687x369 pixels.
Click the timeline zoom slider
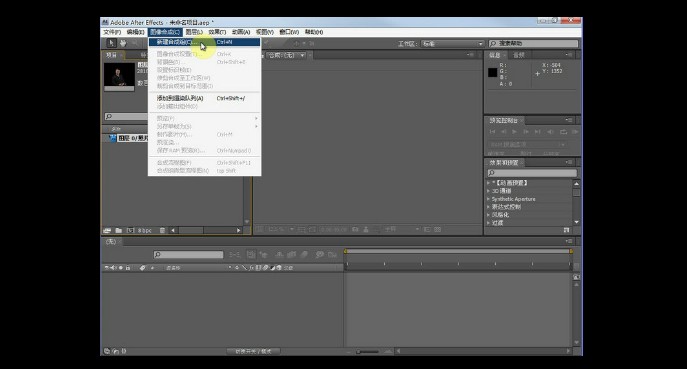367,351
